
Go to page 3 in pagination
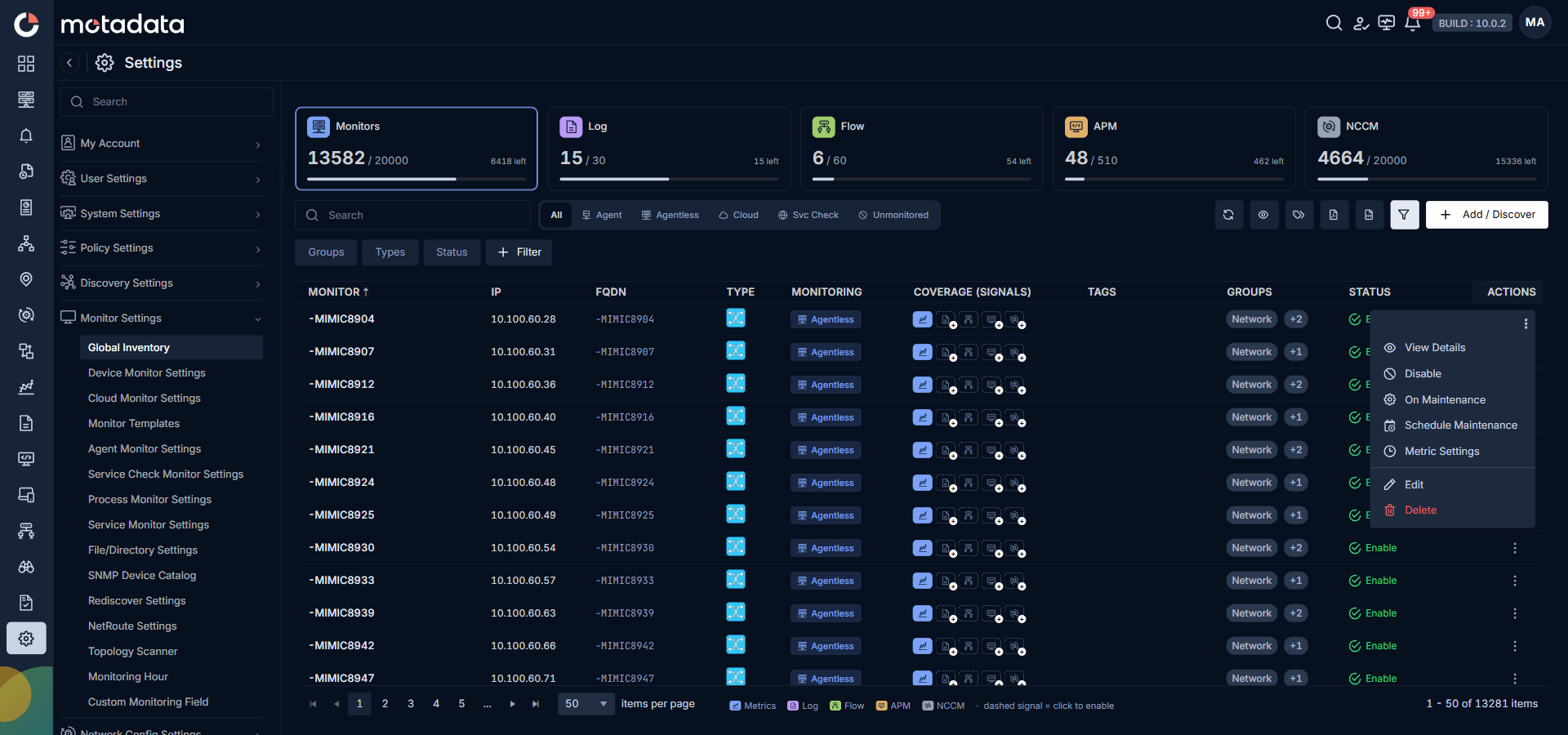point(411,704)
